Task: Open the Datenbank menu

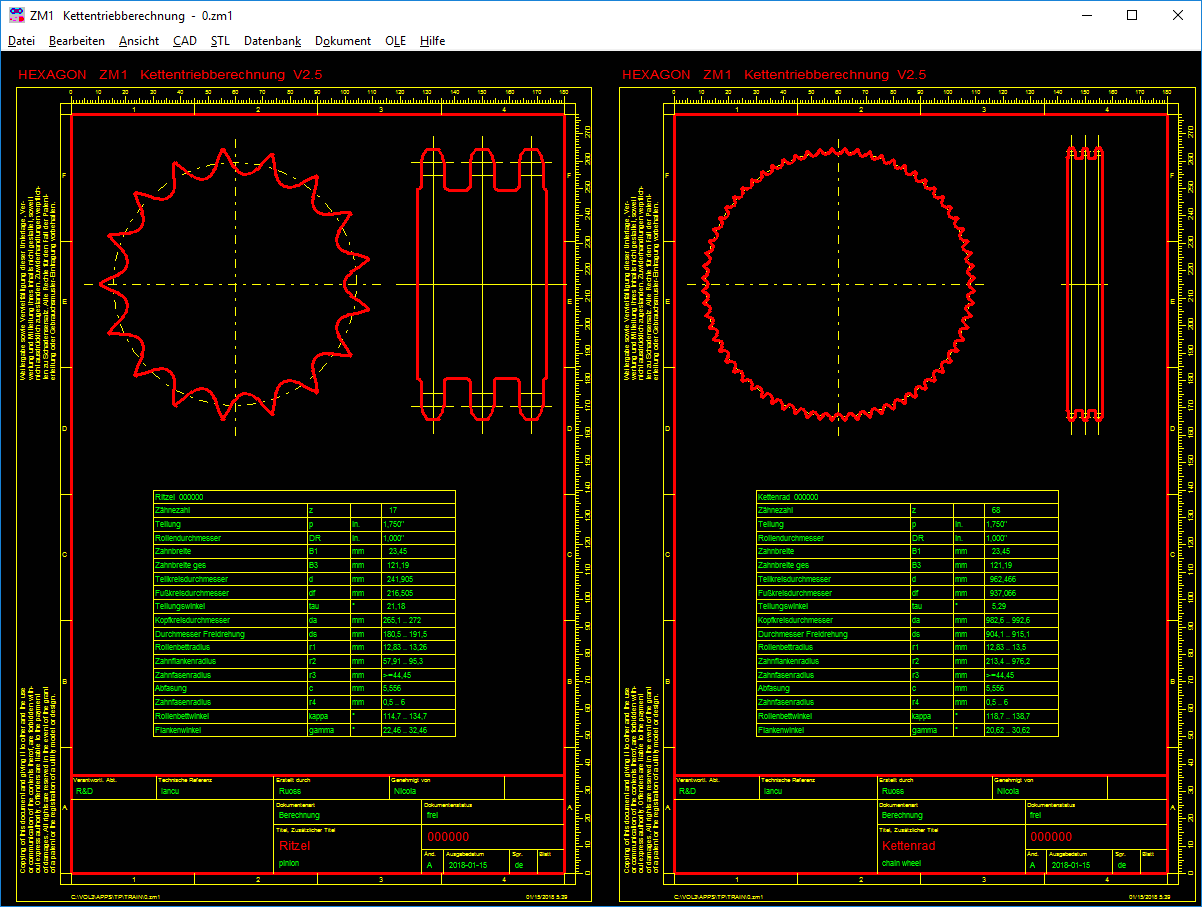Action: point(272,41)
